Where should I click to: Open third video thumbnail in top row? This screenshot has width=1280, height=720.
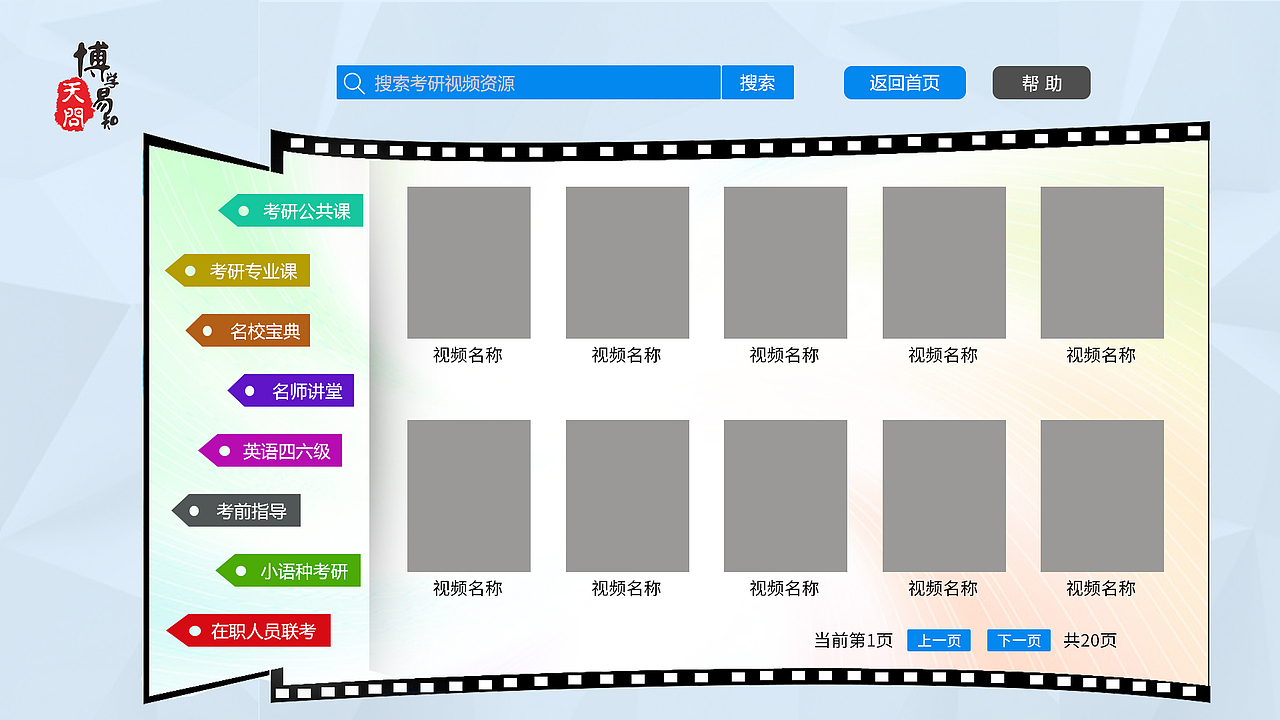(x=786, y=263)
